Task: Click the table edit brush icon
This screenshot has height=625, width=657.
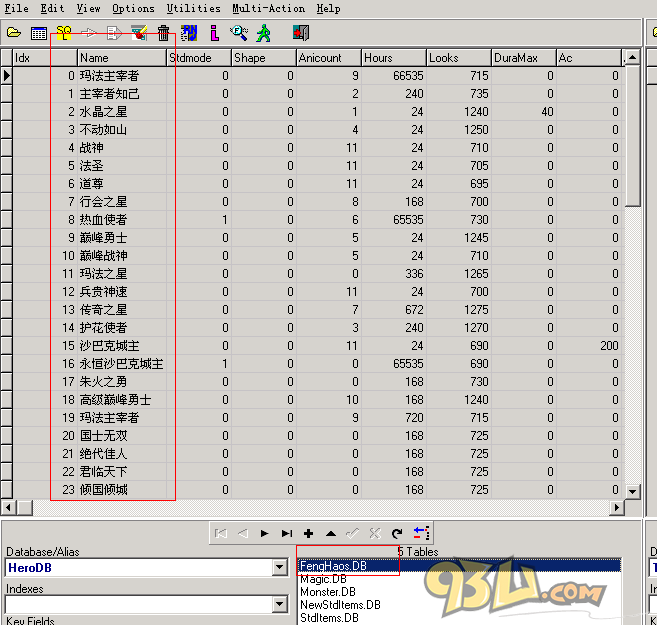Action: (x=139, y=33)
